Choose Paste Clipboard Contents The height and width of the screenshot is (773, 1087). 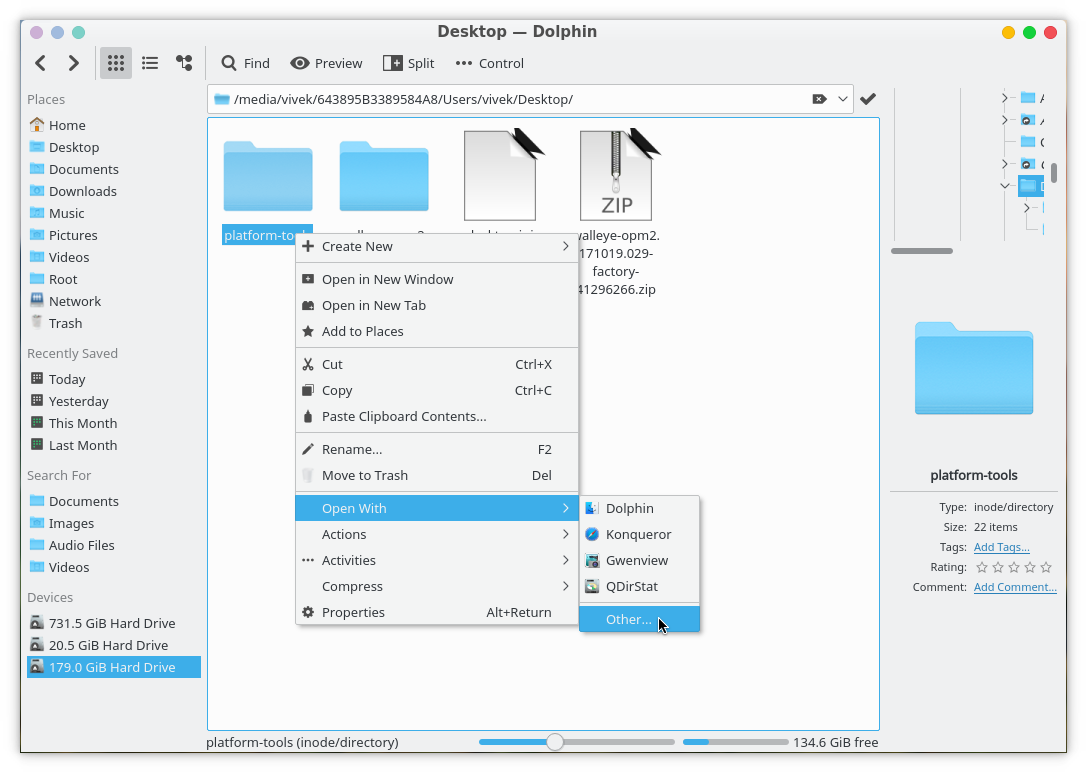[x=437, y=416]
